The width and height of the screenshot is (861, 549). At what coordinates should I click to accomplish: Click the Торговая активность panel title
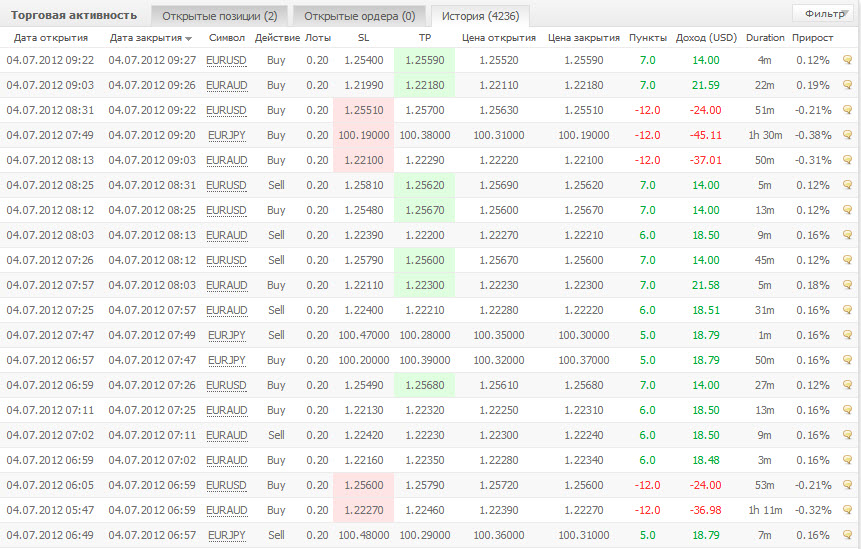(x=74, y=15)
